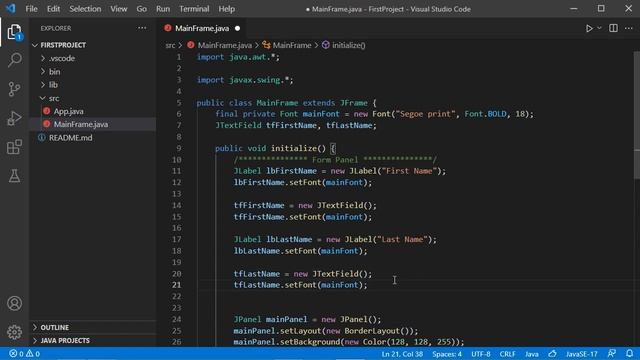Click the Form Panel comment on line 10
The image size is (640, 360).
click(335, 160)
